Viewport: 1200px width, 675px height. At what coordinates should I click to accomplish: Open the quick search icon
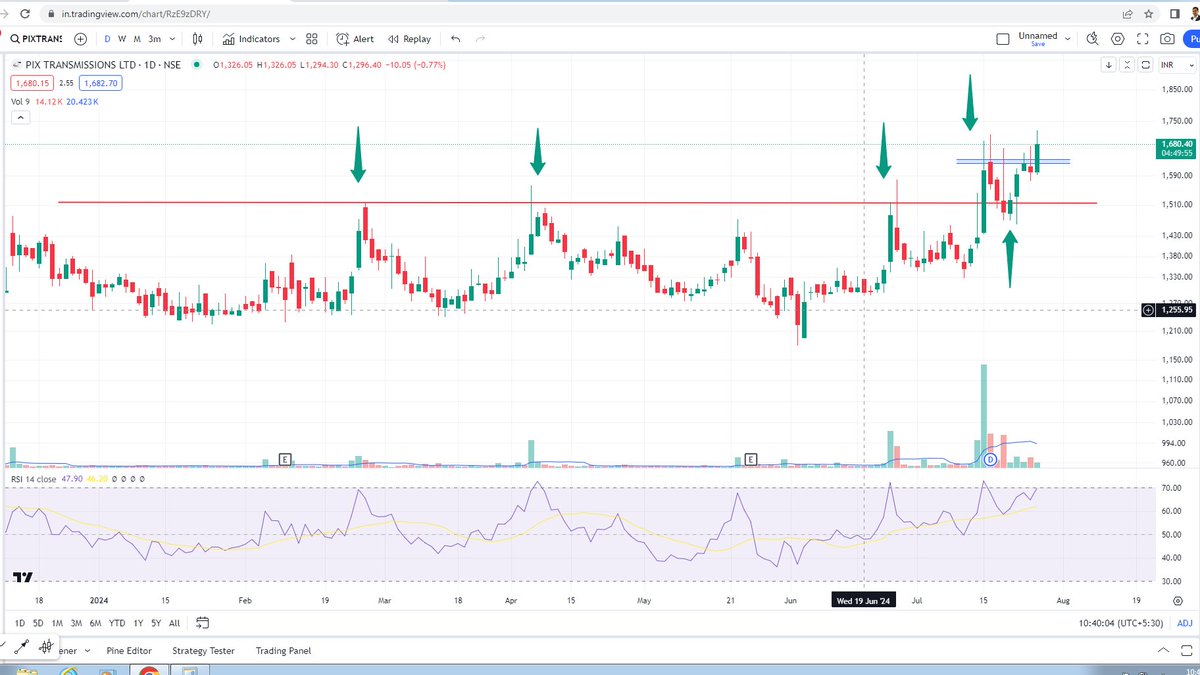(1092, 39)
